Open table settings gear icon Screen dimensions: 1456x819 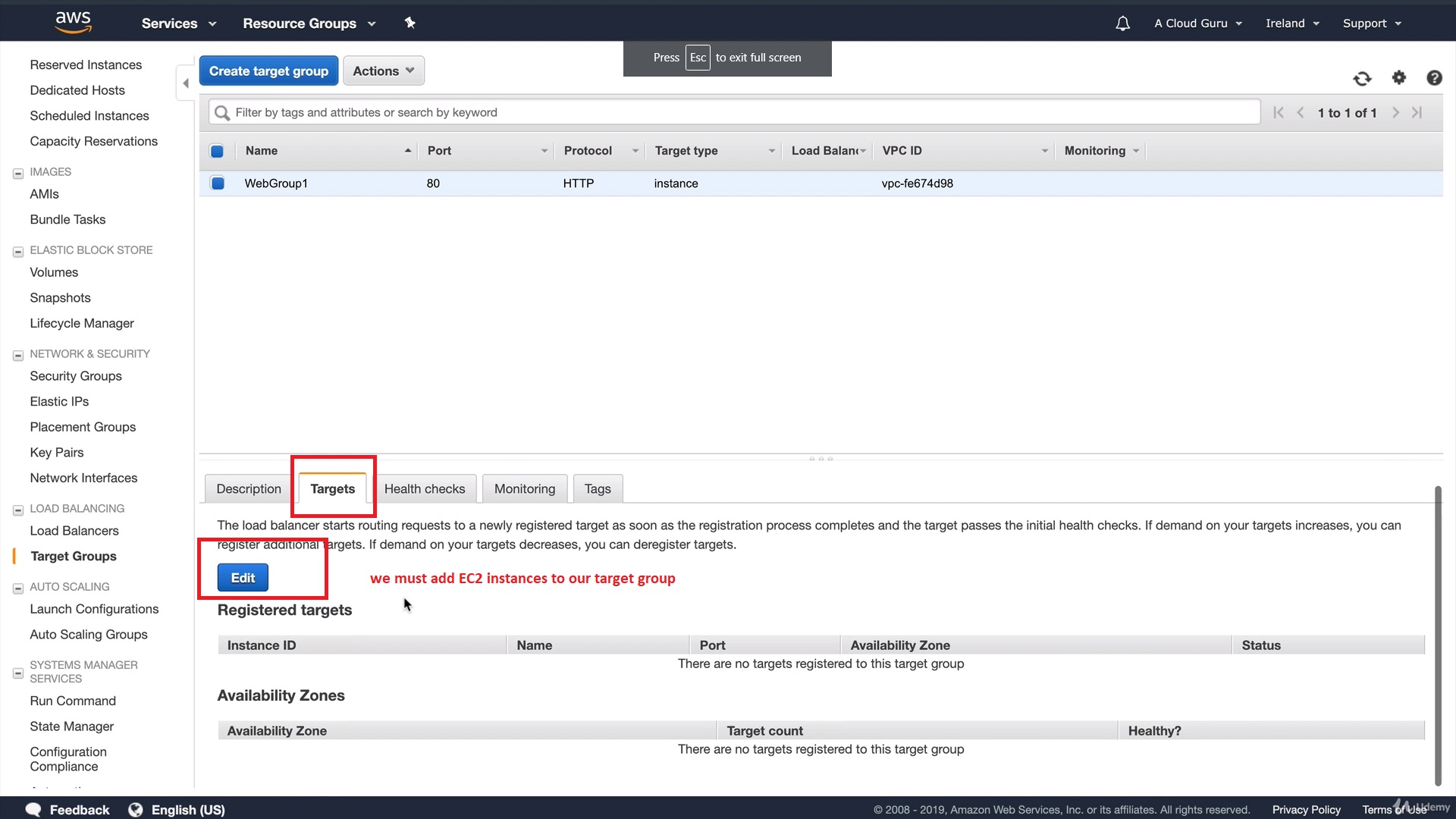1398,77
